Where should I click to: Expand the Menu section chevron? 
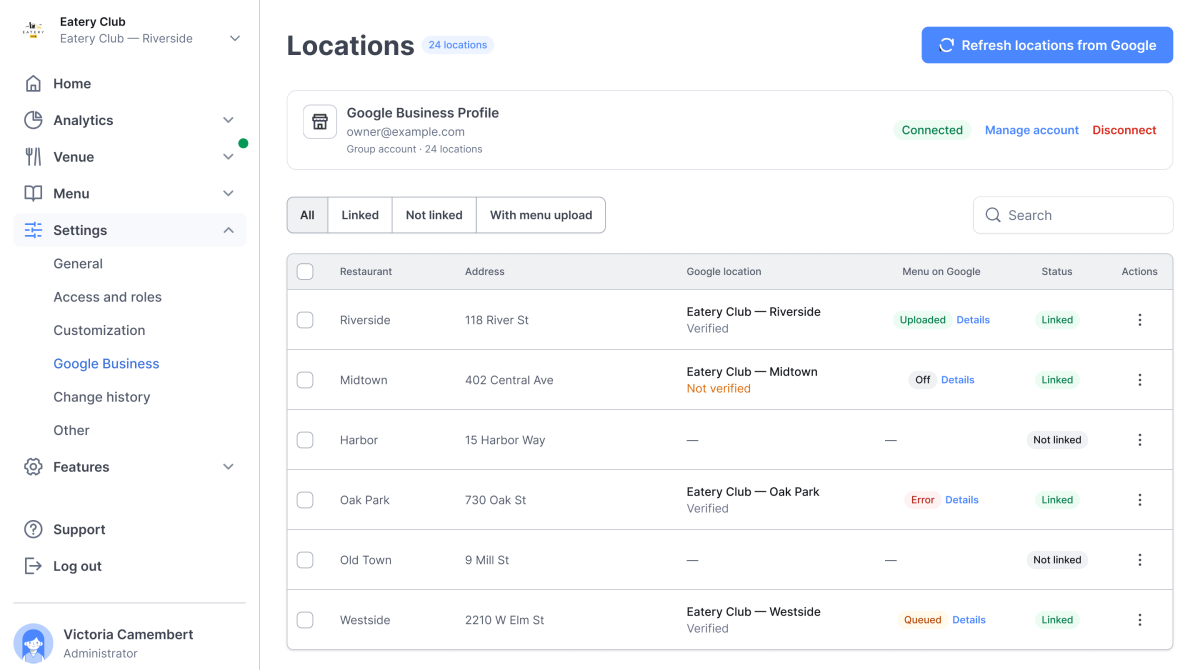(228, 194)
